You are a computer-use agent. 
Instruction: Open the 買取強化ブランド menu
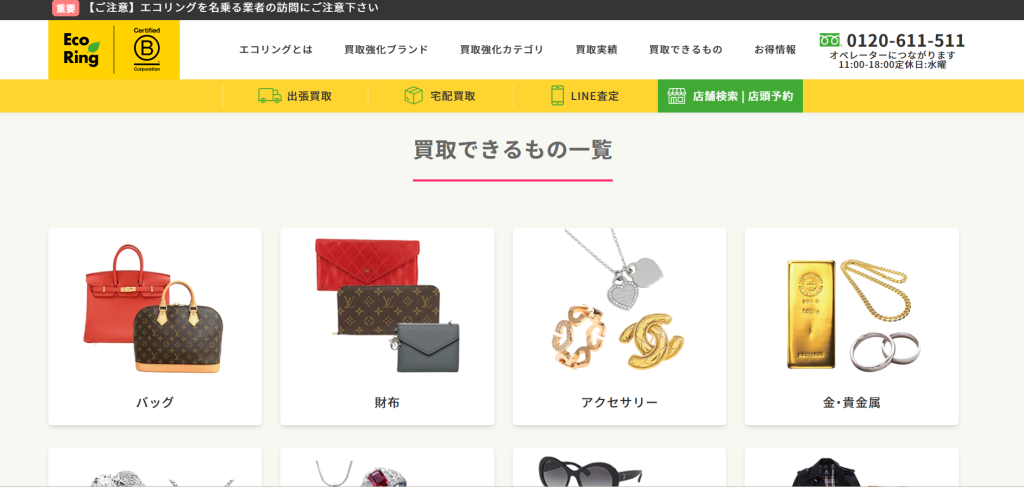386,50
